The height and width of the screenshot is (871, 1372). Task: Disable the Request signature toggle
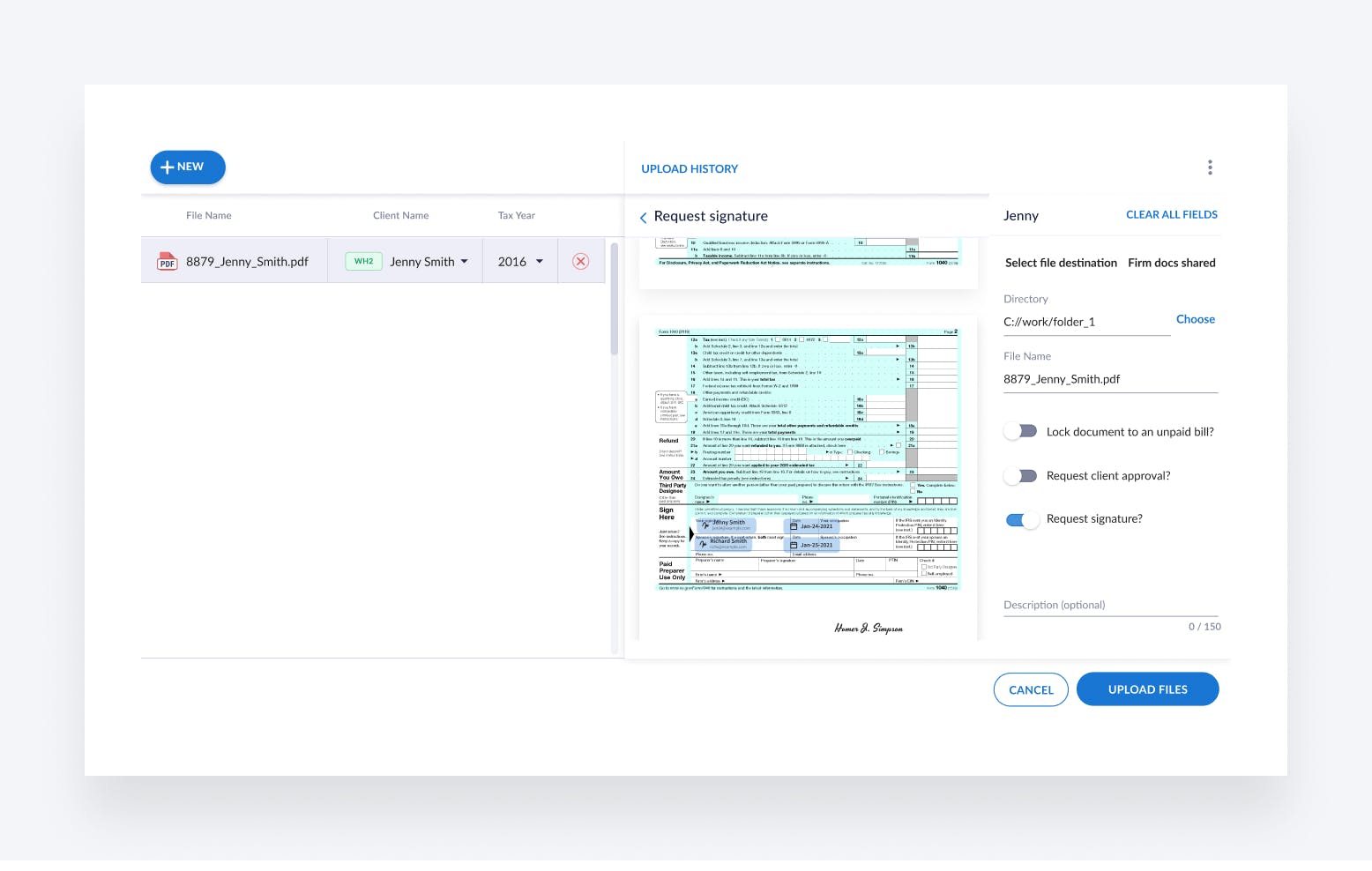click(1021, 520)
